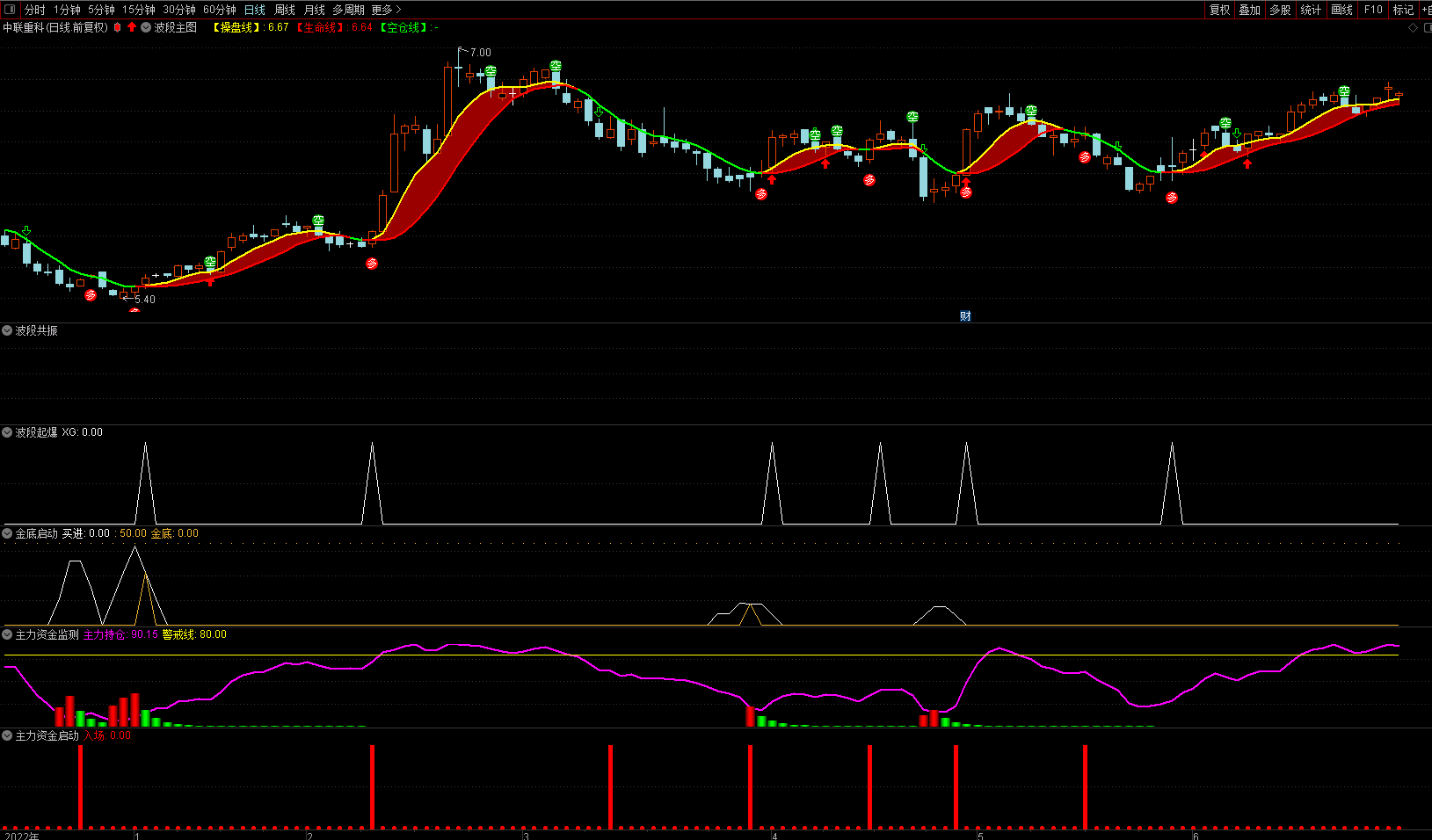Click the 生命线 value label
Viewport: 1432px width, 840px height.
pyautogui.click(x=334, y=27)
